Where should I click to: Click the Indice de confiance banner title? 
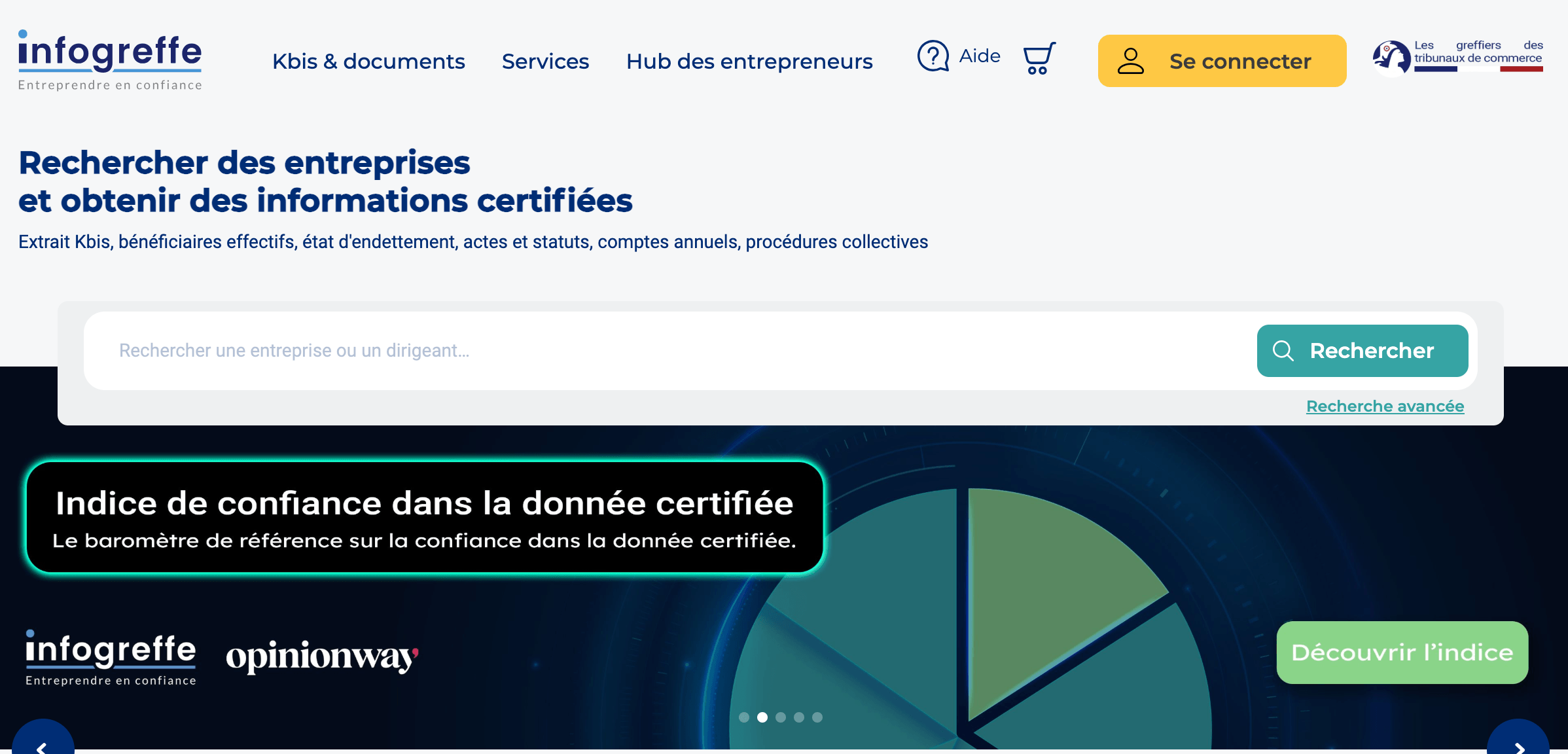pos(424,503)
